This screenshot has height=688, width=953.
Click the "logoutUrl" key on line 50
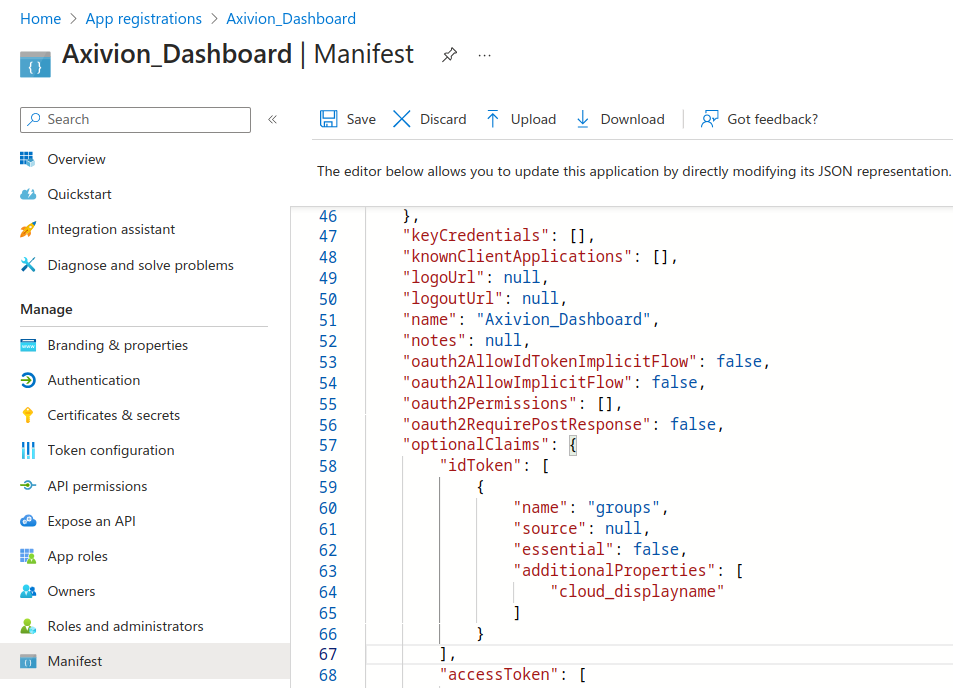click(x=453, y=298)
